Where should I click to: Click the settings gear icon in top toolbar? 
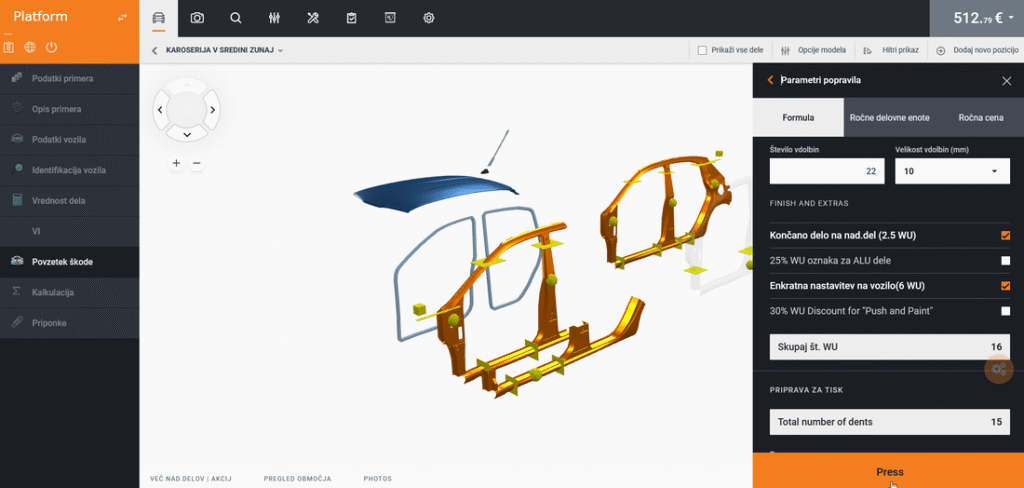point(429,18)
